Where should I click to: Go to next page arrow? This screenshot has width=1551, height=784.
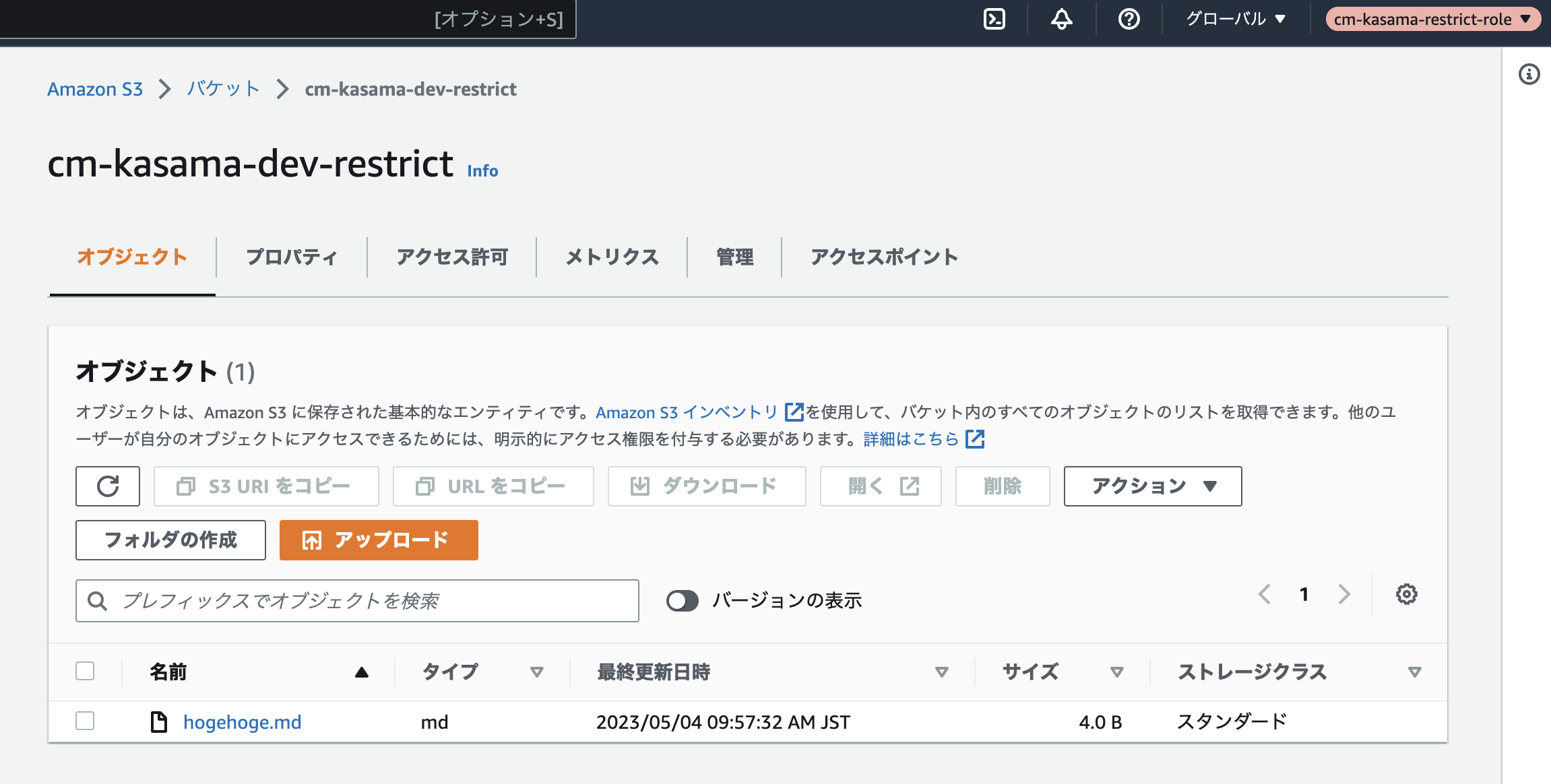click(1344, 594)
